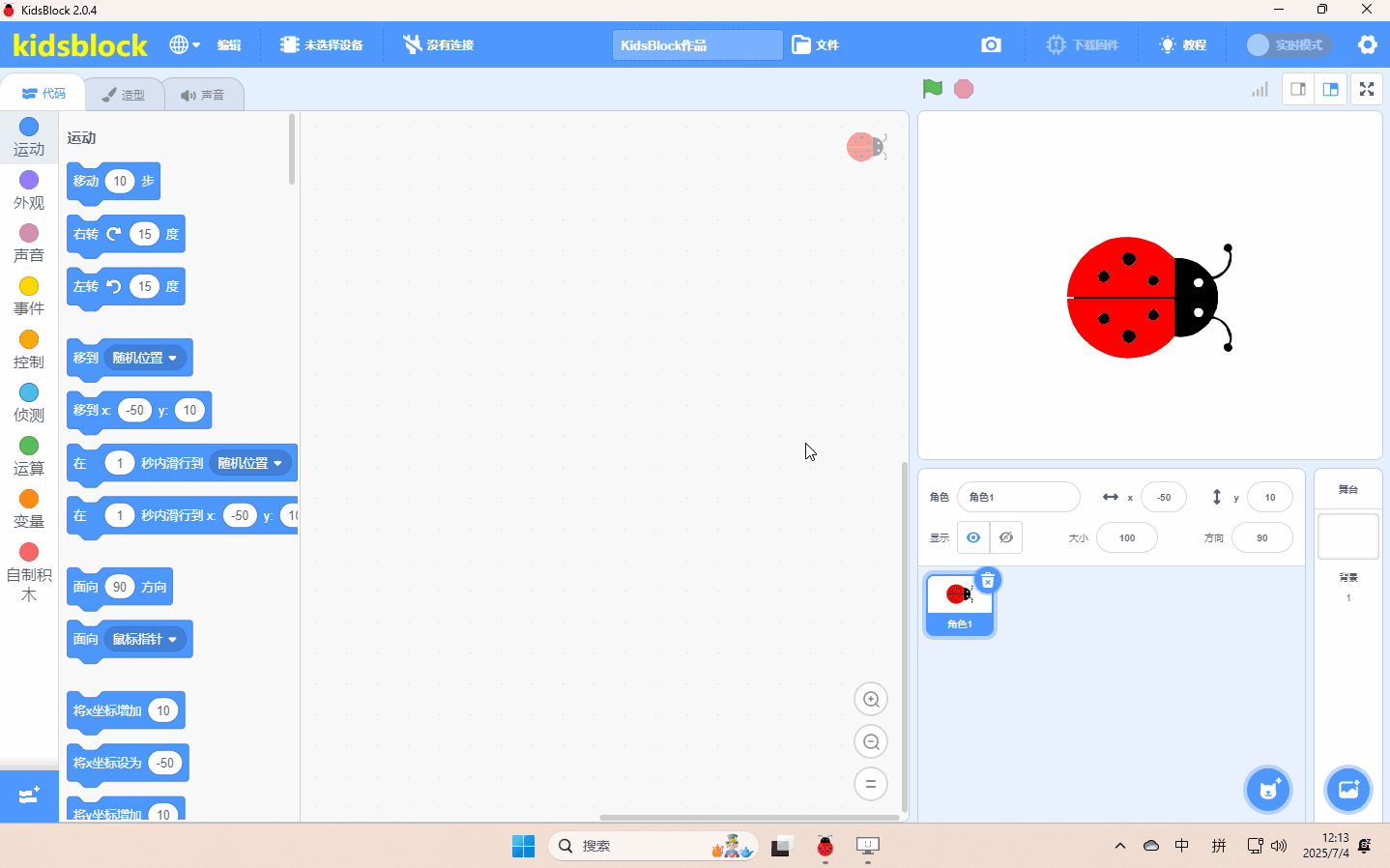Click the ladybug sprite on stage
The height and width of the screenshot is (868, 1390).
(x=1149, y=298)
